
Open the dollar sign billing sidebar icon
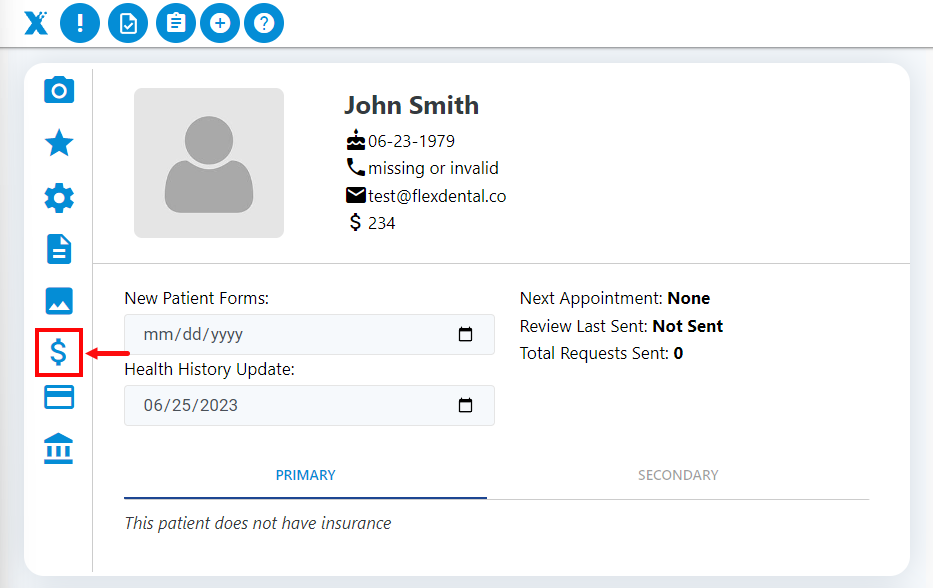point(58,352)
